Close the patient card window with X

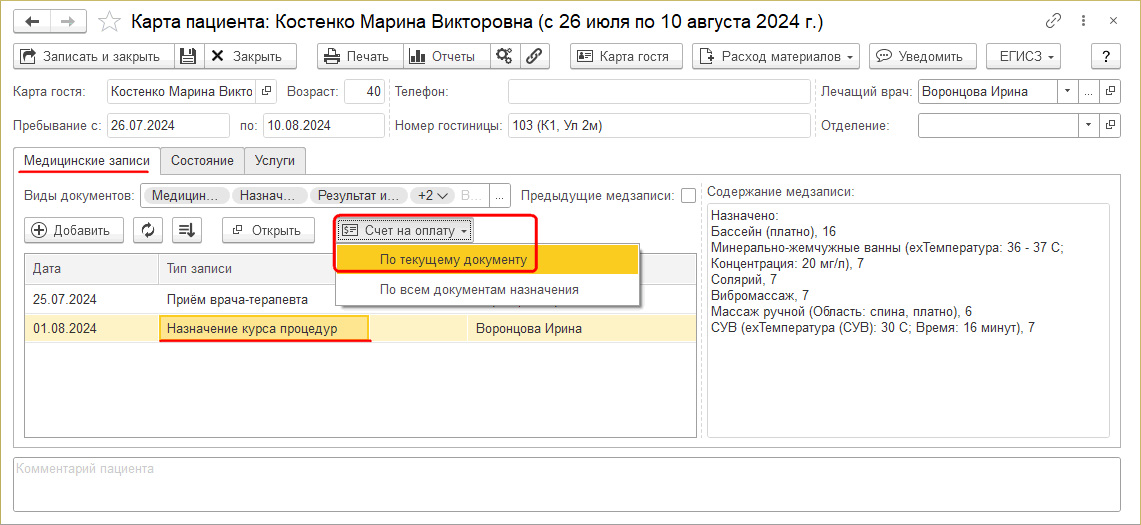1113,22
